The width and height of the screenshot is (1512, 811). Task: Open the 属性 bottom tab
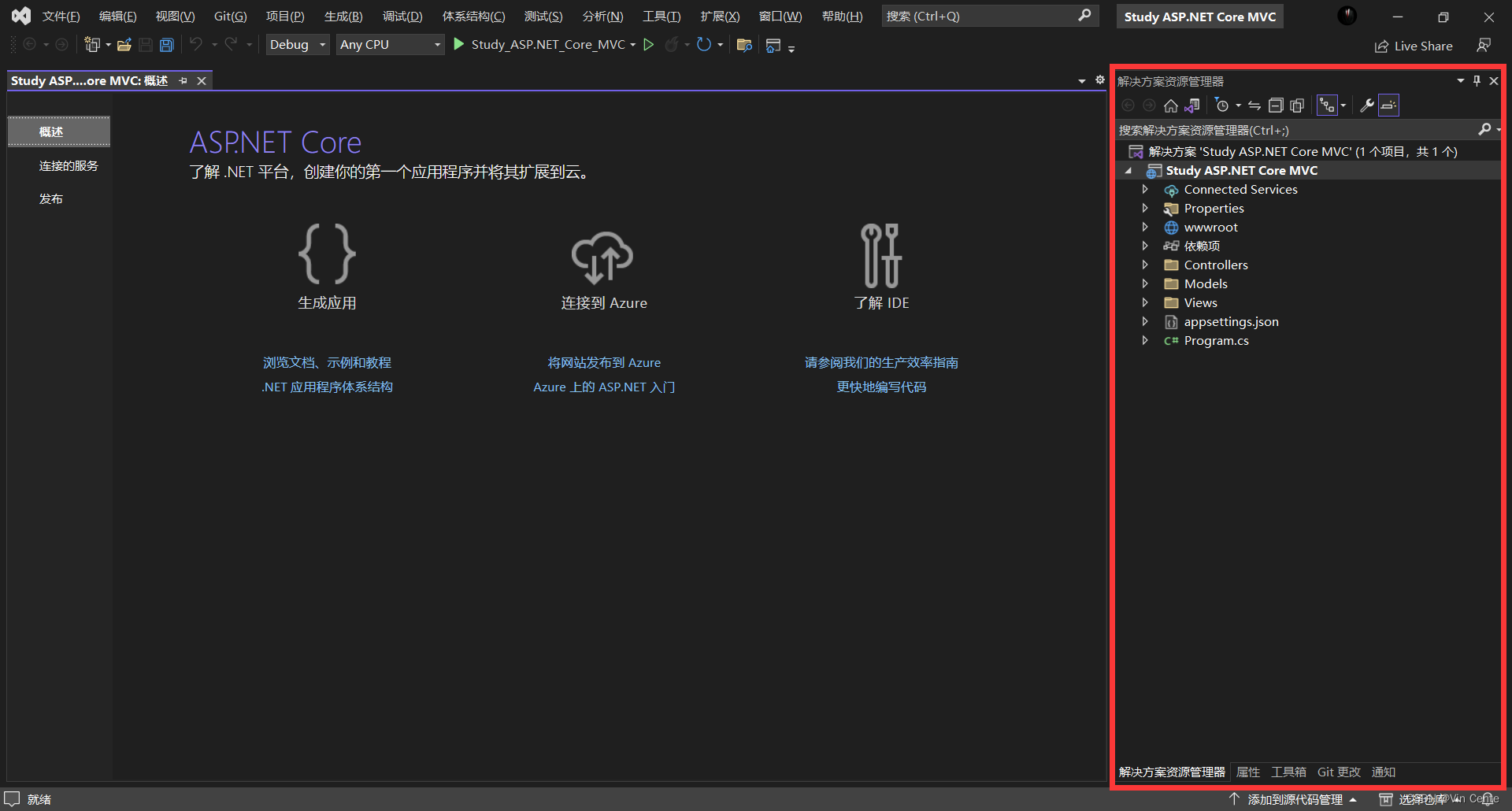[1248, 772]
